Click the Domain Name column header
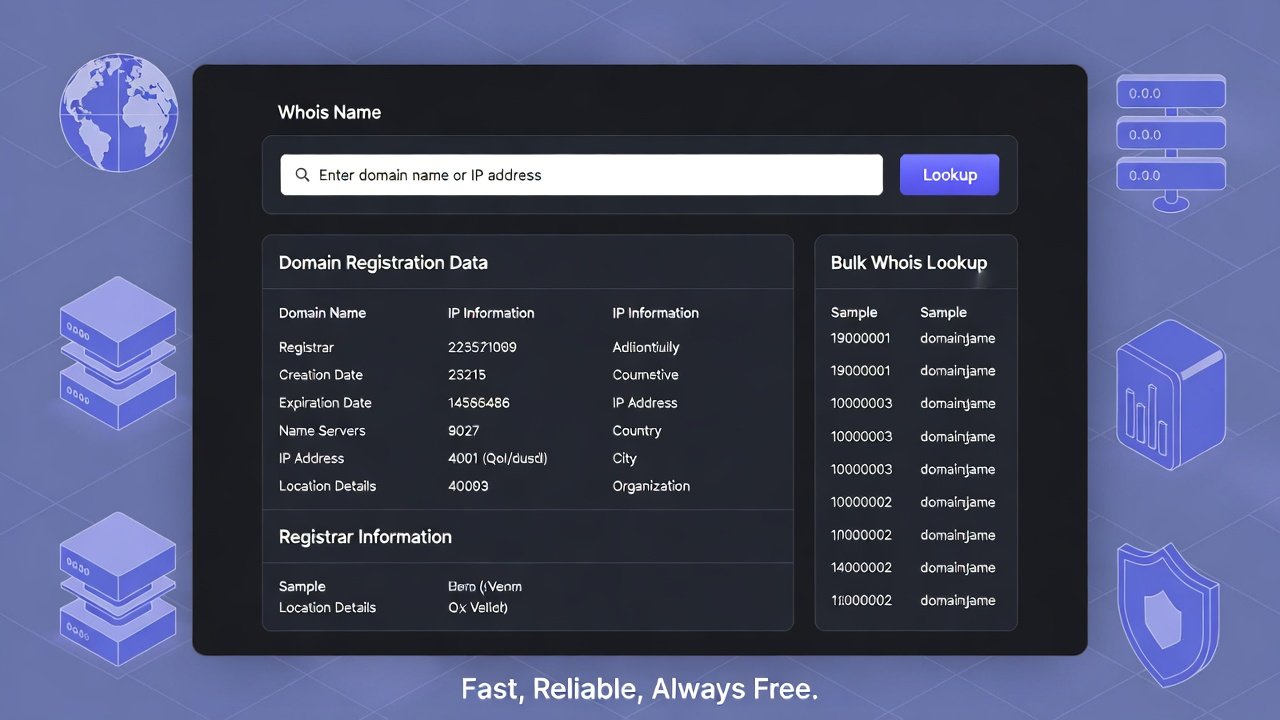Image resolution: width=1280 pixels, height=720 pixels. pyautogui.click(x=322, y=313)
